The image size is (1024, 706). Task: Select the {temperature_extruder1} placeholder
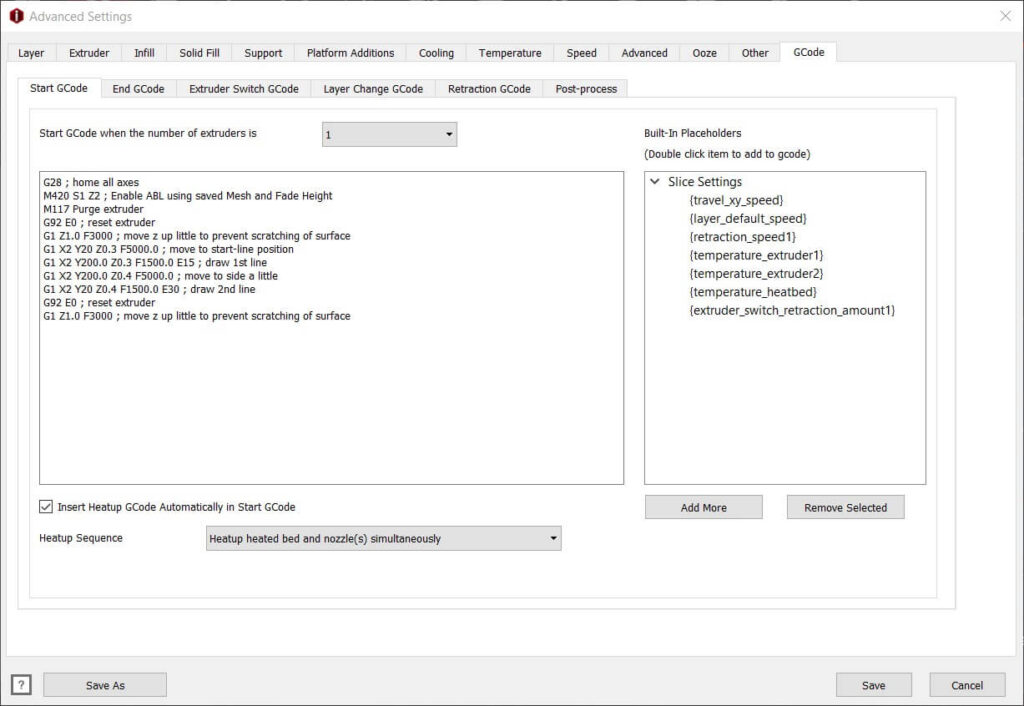coord(756,255)
